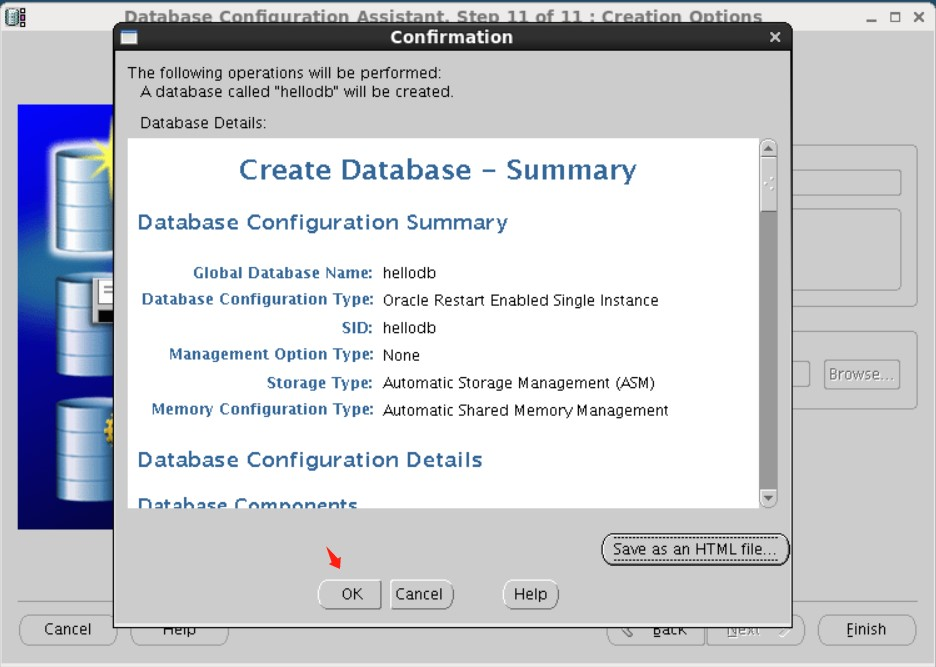Screen dimensions: 936x667
Task: Click the Memory Configuration Type label
Action: point(262,410)
